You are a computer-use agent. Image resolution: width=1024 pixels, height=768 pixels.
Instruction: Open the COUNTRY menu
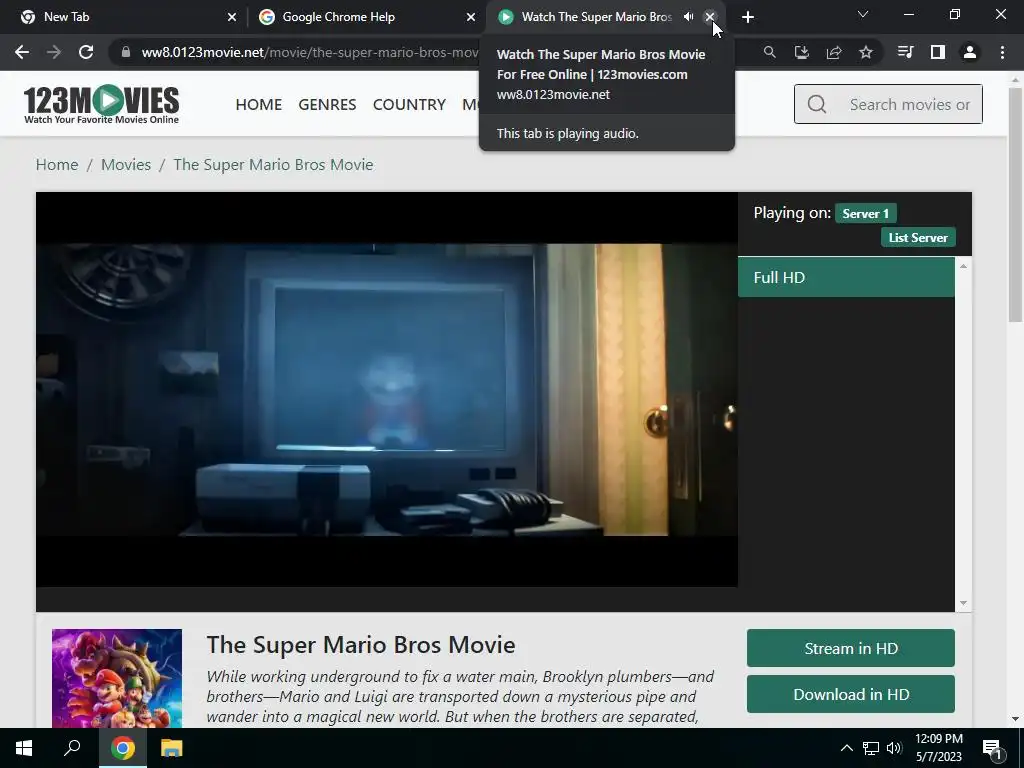(409, 104)
